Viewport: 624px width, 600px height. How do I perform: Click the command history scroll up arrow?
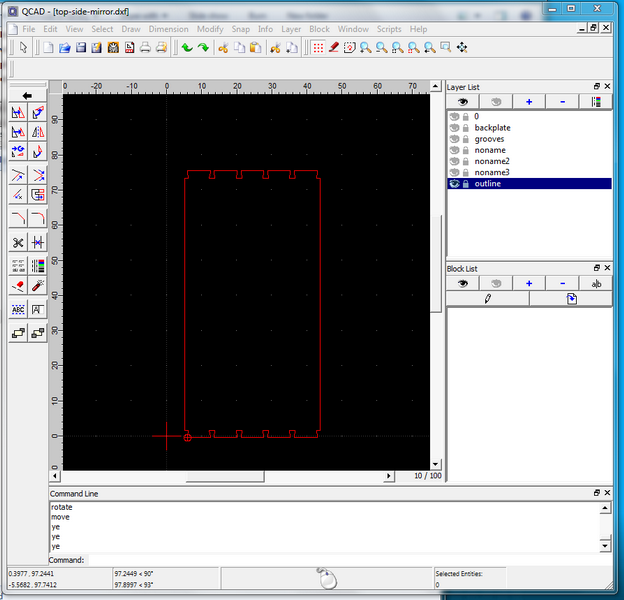tap(605, 508)
